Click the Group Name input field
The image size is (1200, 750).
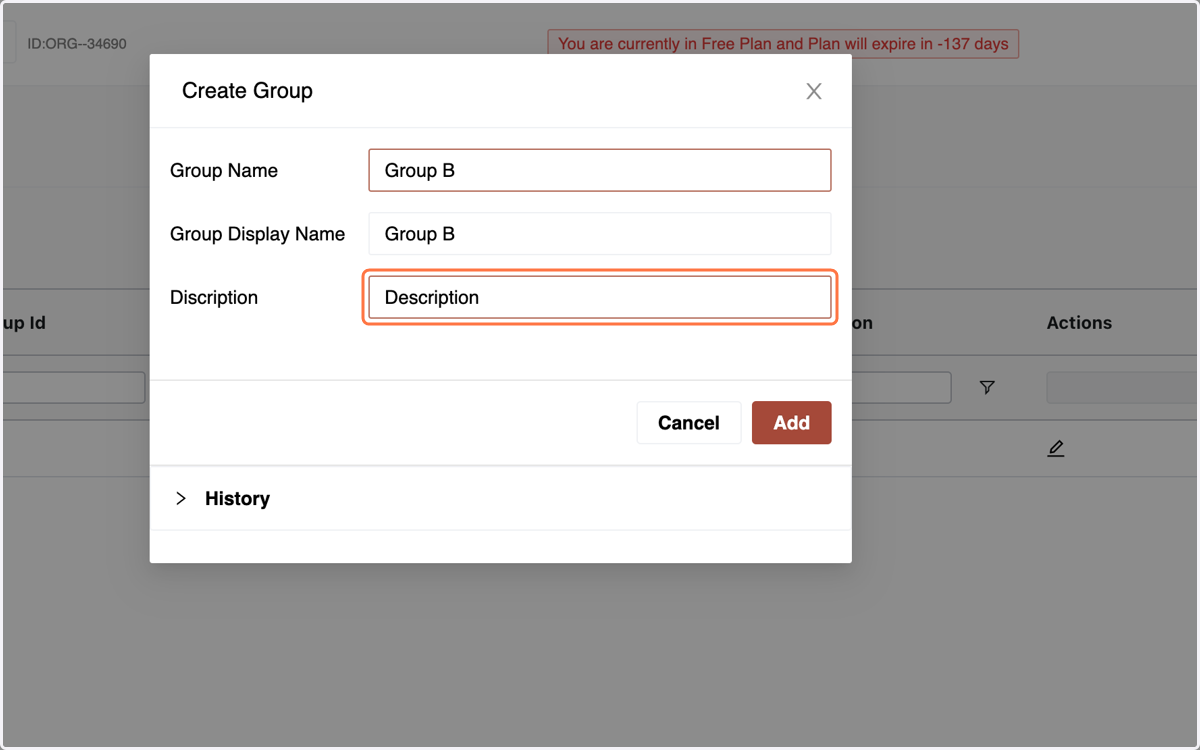600,170
